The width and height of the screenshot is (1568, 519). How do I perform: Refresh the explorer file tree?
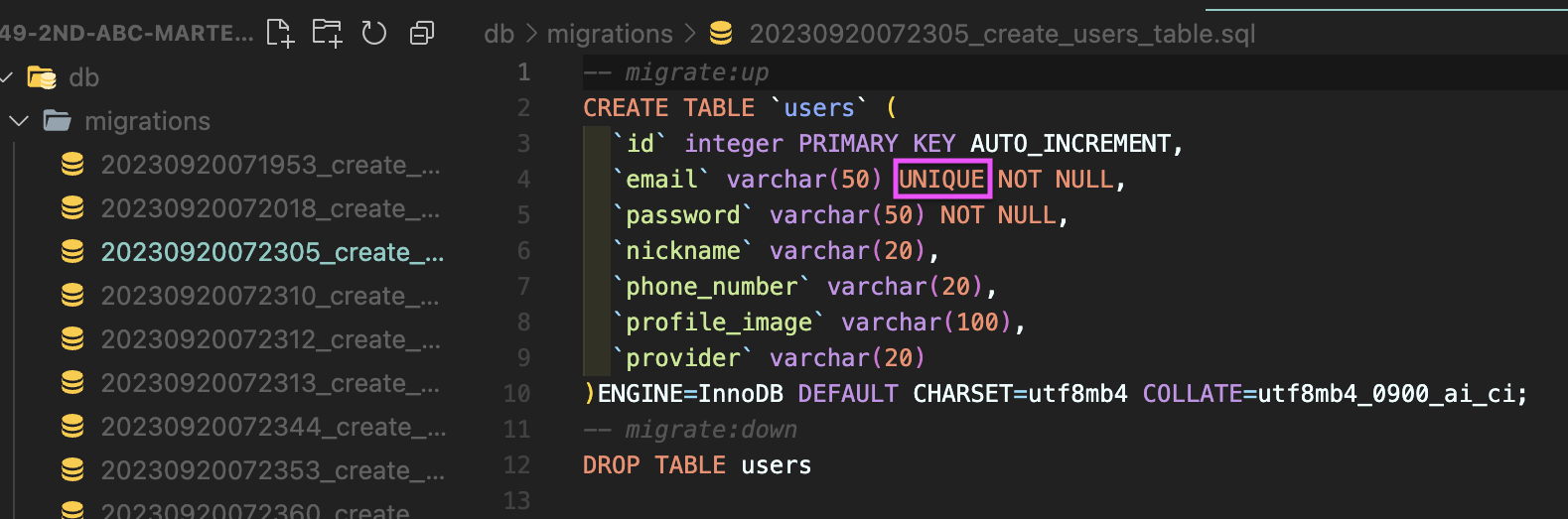374,33
